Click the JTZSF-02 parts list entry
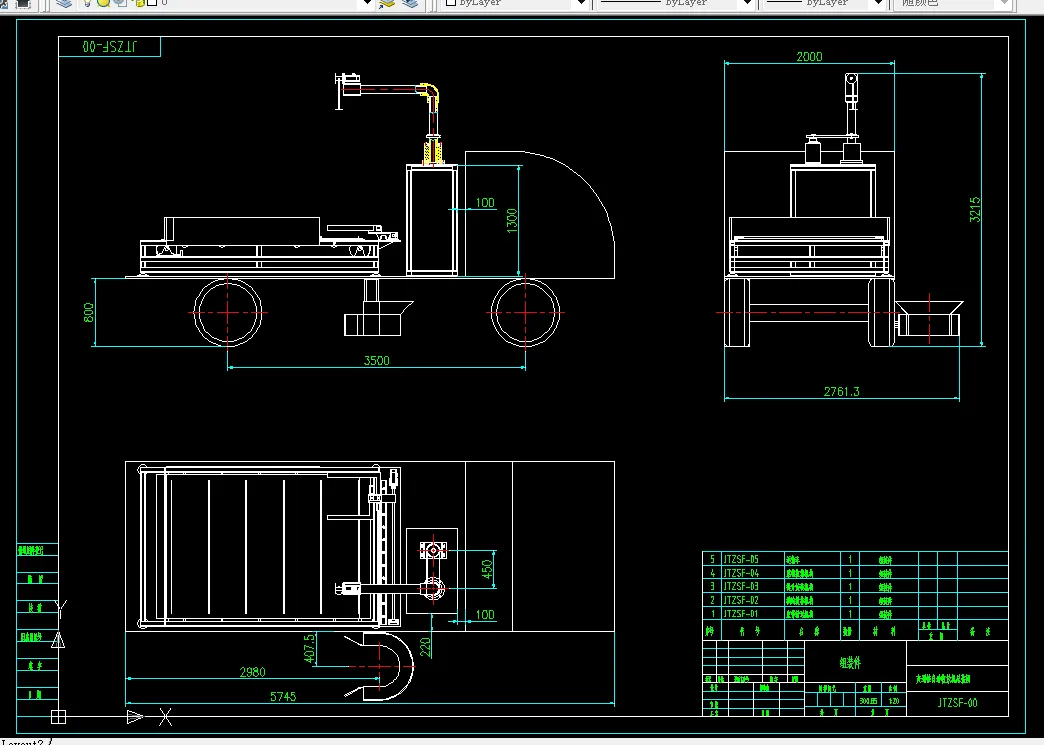Screen dimensions: 1044x745 click(x=741, y=600)
